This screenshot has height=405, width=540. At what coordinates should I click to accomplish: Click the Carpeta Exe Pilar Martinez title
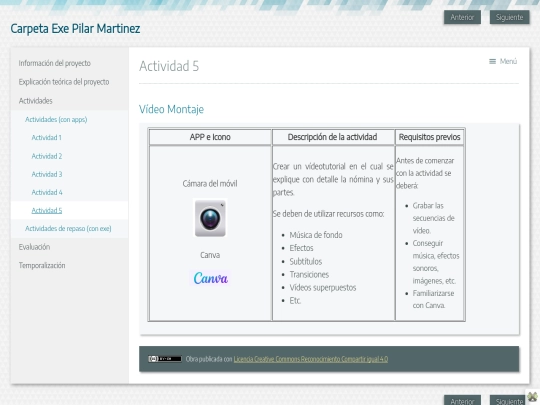pyautogui.click(x=75, y=29)
